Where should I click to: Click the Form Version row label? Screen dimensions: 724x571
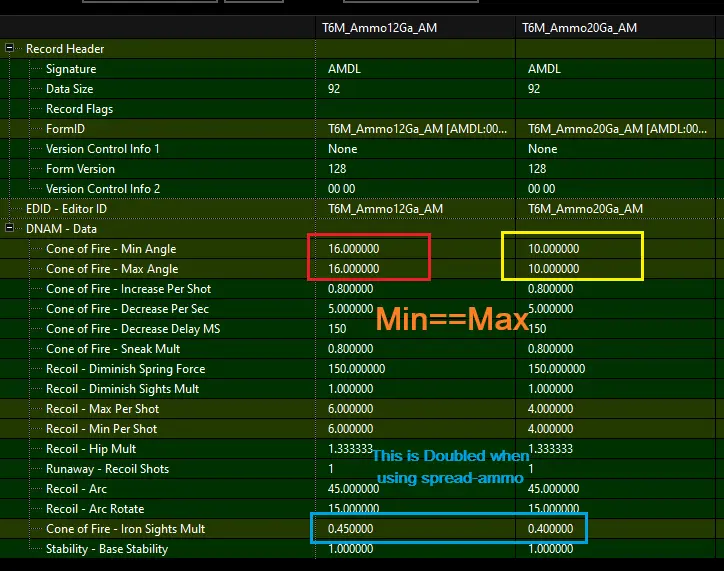click(x=80, y=169)
